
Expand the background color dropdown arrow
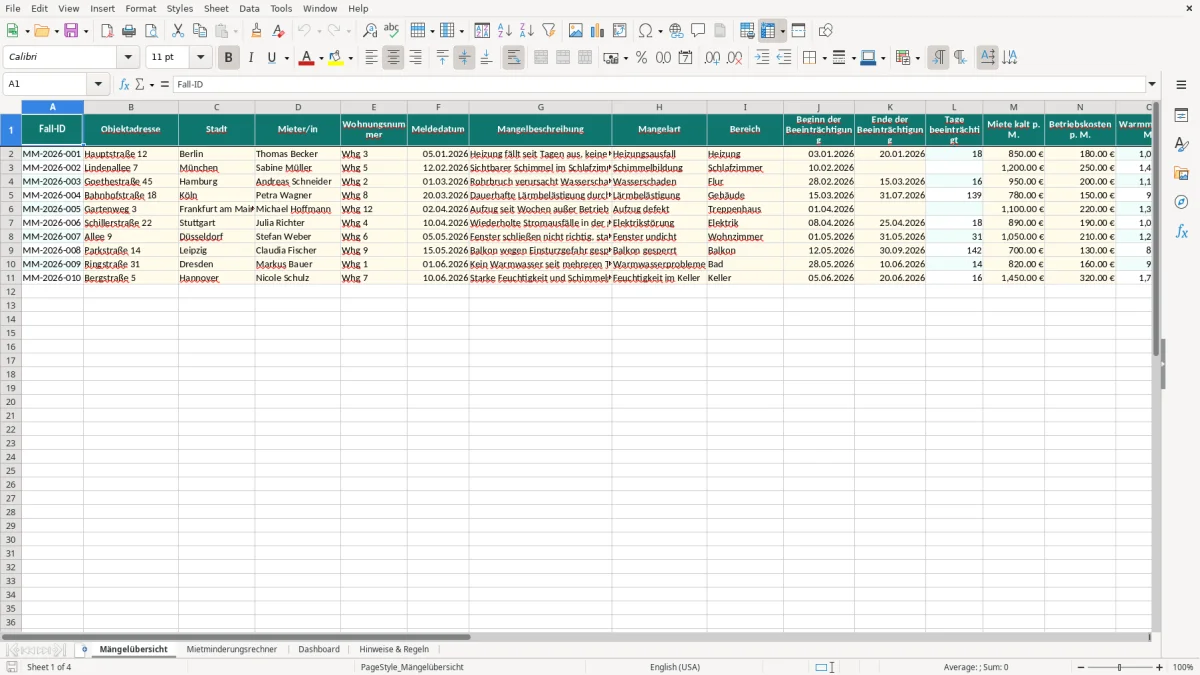pos(351,58)
